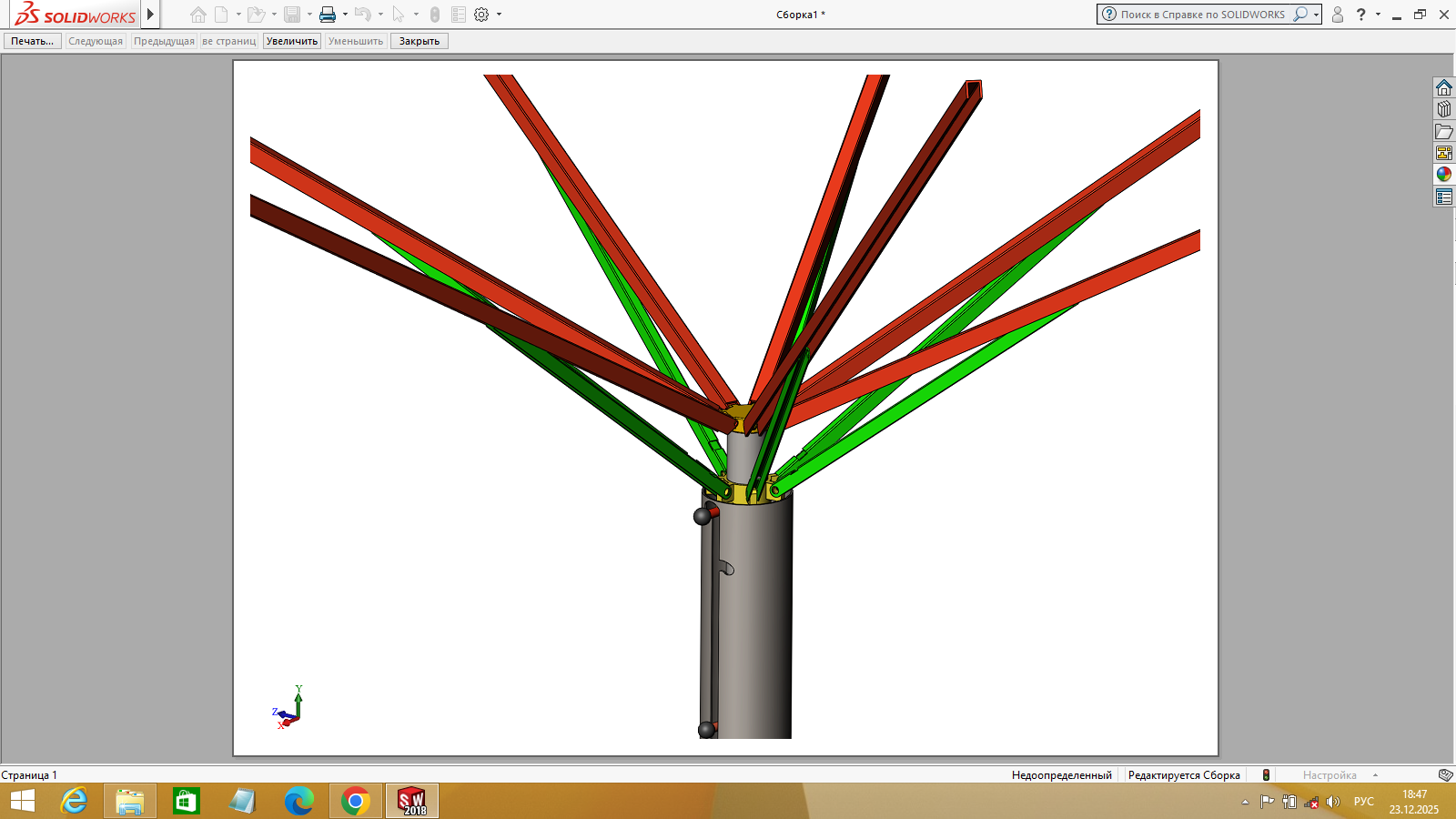The width and height of the screenshot is (1456, 819).
Task: Open the search type dropdown arrow
Action: click(1316, 15)
